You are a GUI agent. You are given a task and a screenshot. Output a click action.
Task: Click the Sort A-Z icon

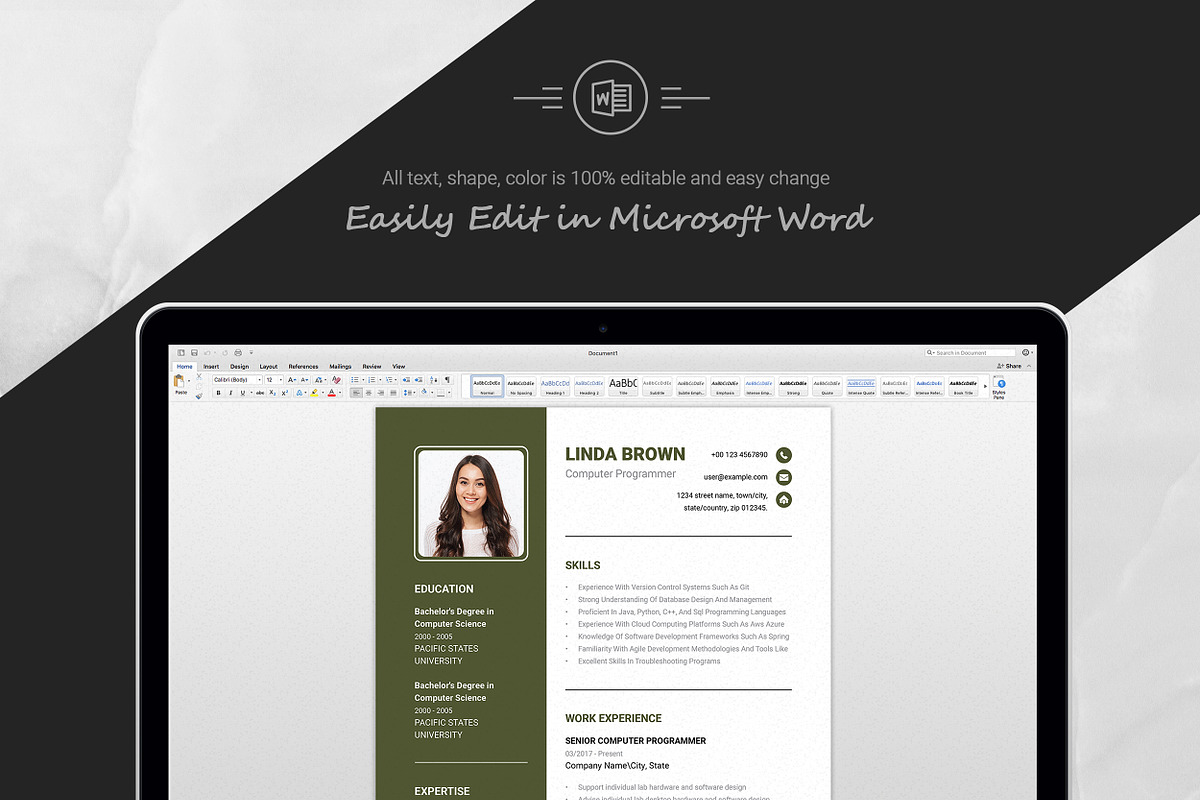[x=433, y=380]
